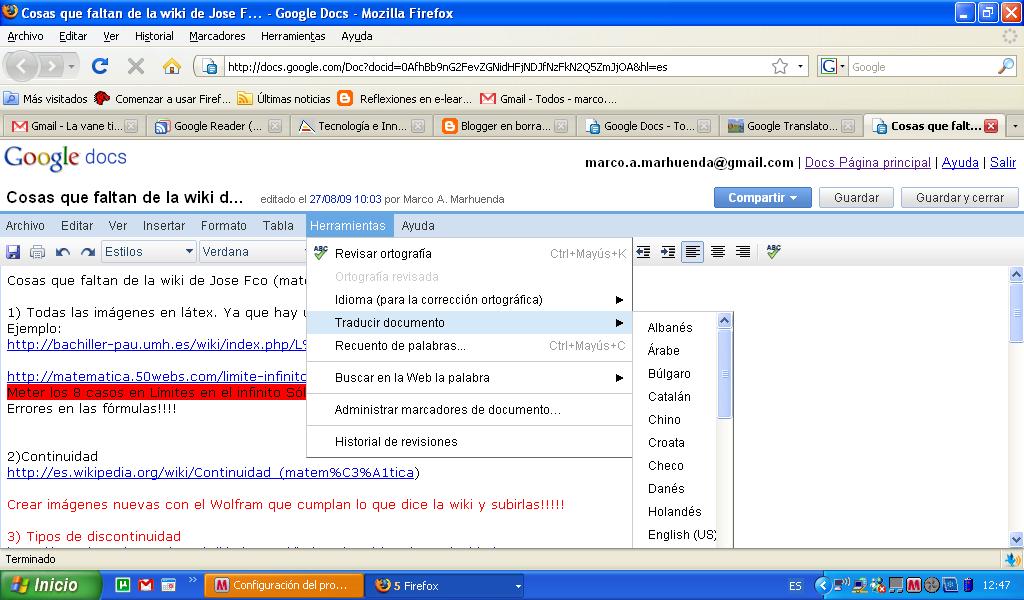Close the Cosas que falt... browser tab
This screenshot has width=1024, height=600.
click(x=991, y=126)
